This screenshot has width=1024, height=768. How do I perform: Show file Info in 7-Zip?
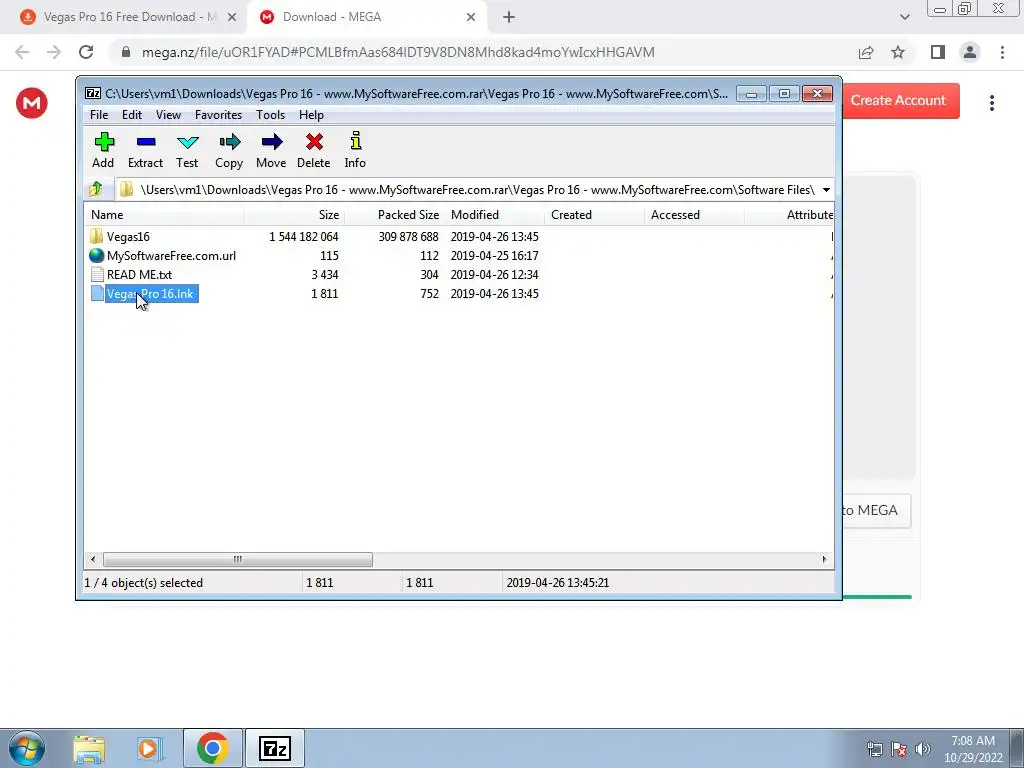[x=355, y=150]
